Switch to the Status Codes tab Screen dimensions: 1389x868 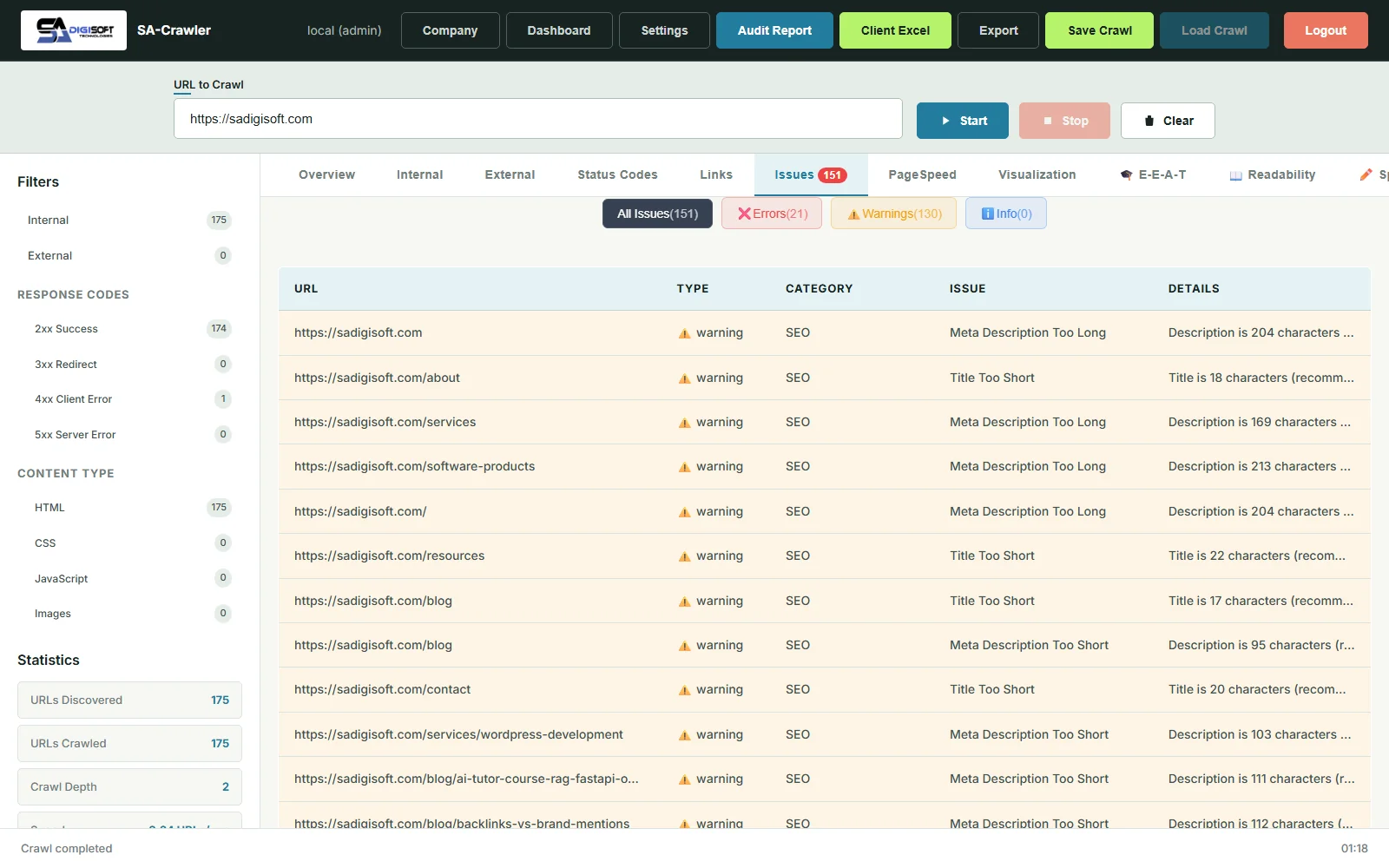click(x=617, y=174)
